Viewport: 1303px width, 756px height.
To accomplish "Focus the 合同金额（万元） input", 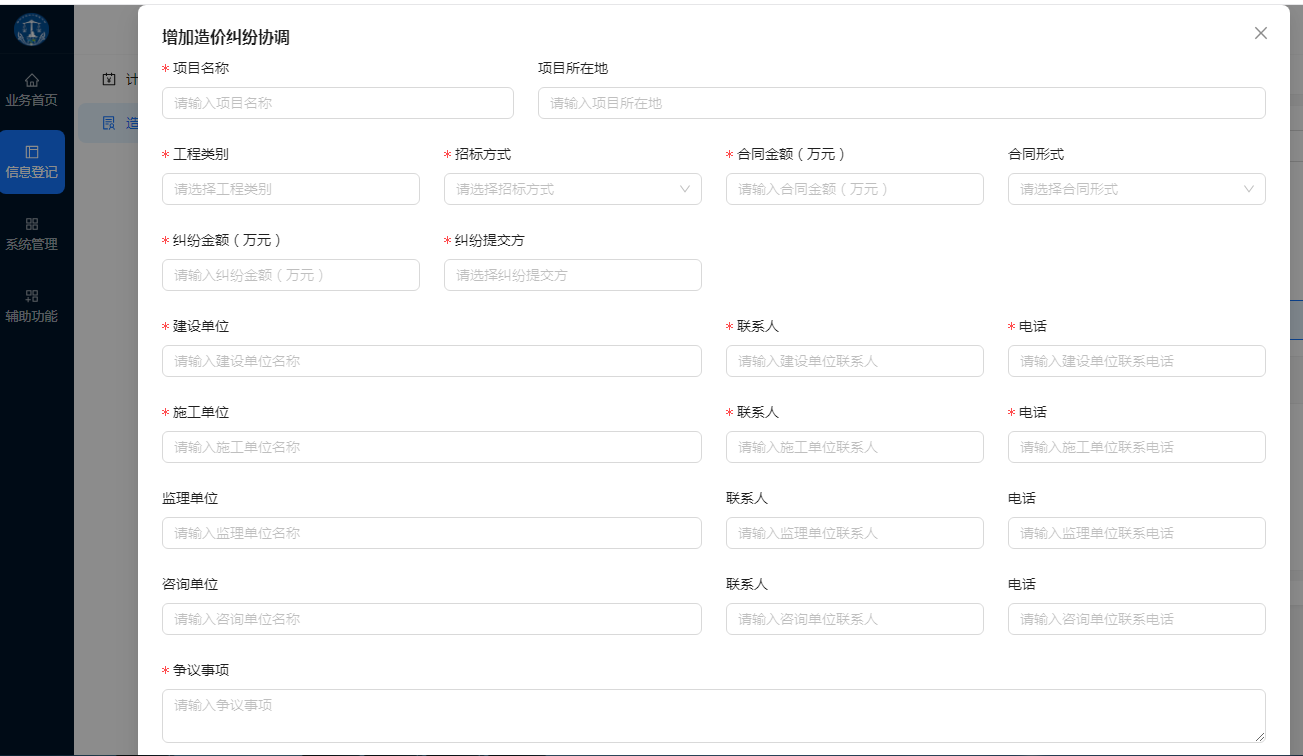I will pos(855,189).
